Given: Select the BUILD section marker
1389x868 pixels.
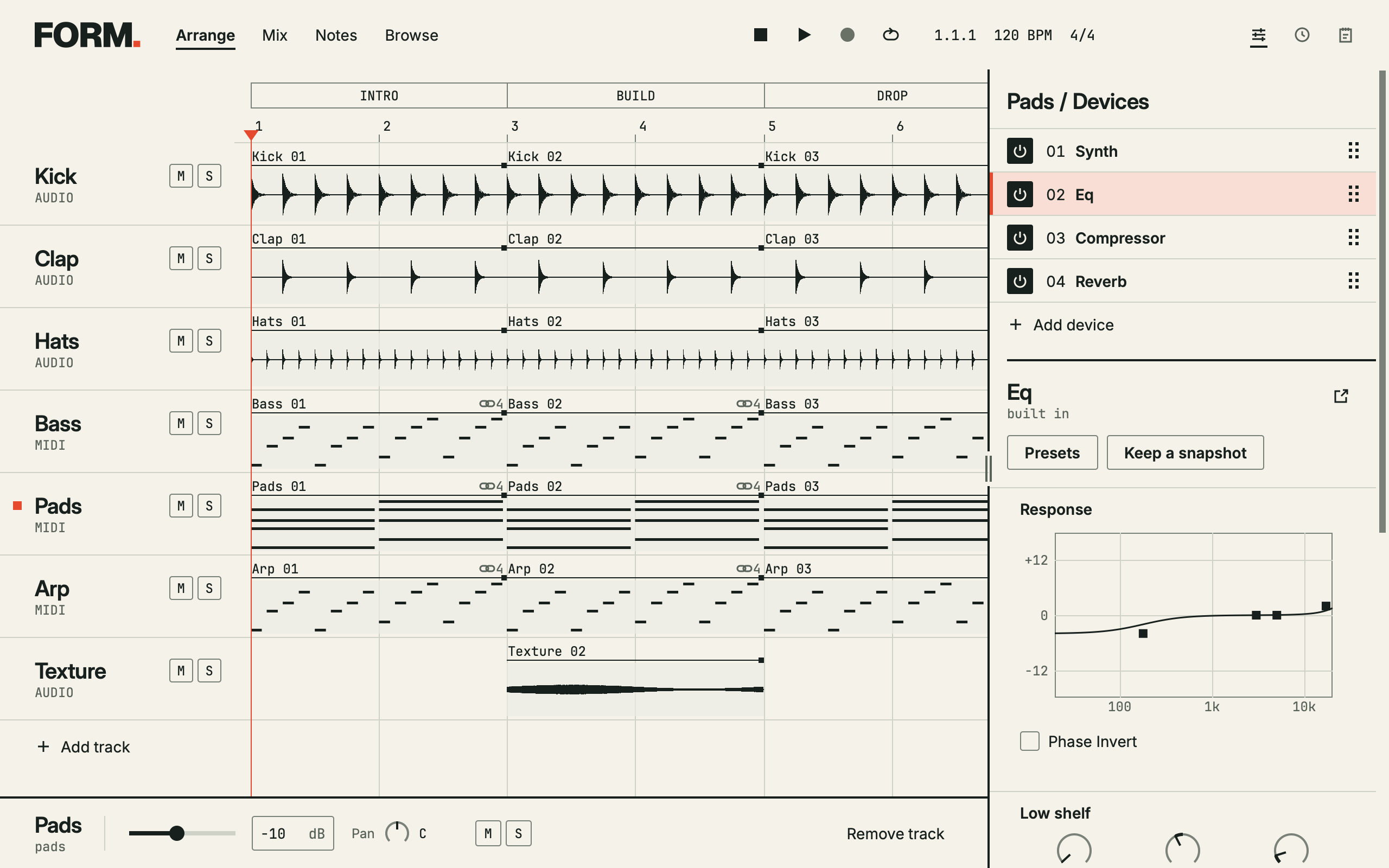Looking at the screenshot, I should 635,96.
